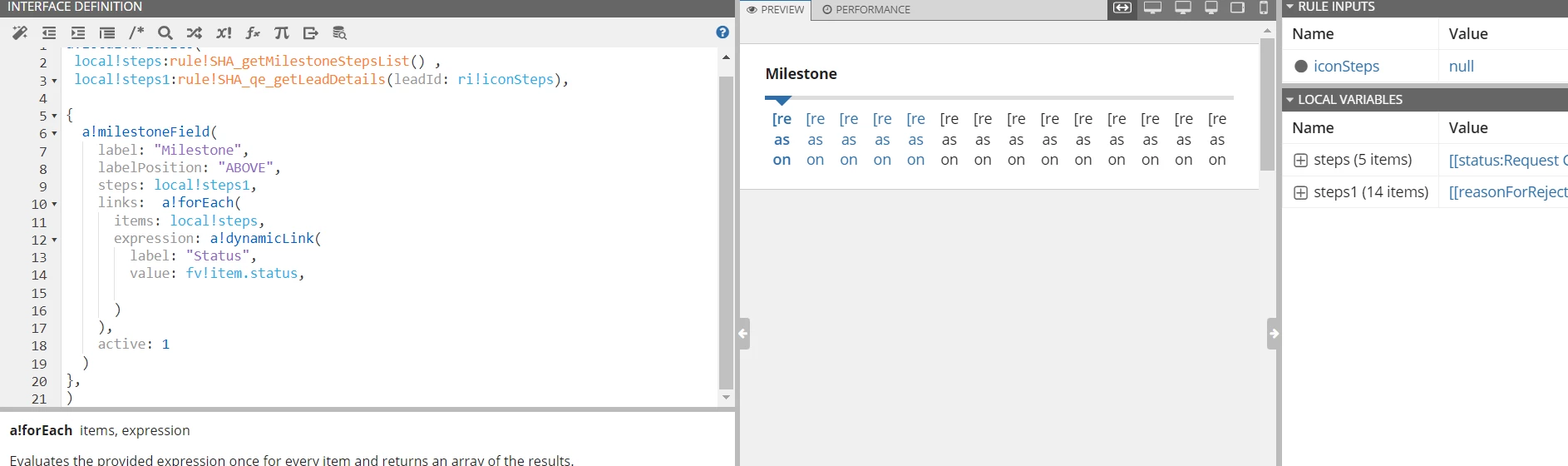Select the medium desktop monitor preview icon
The width and height of the screenshot is (1568, 466).
(1183, 8)
